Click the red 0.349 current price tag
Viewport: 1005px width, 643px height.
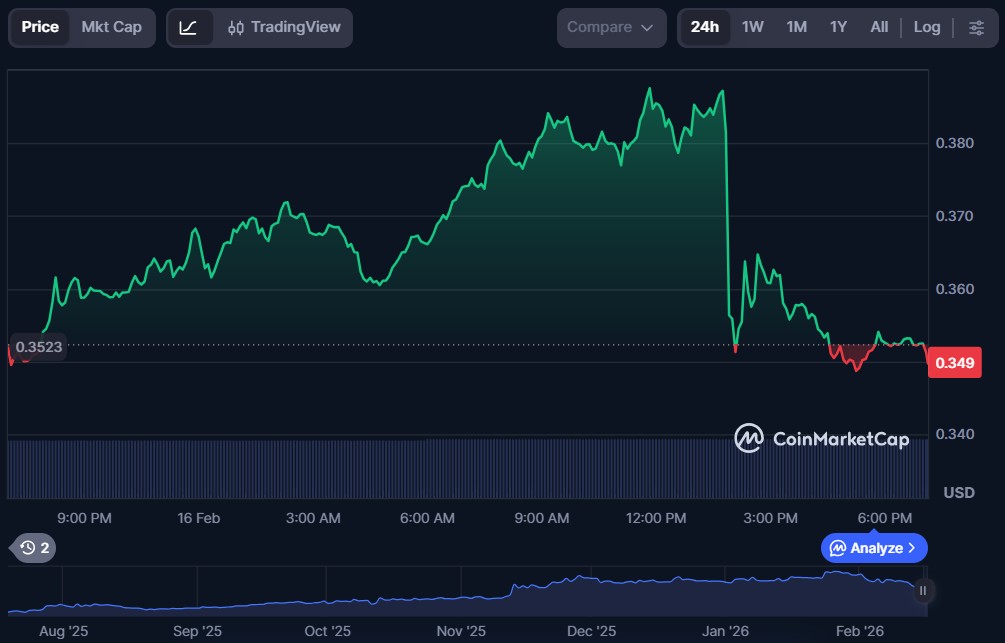(x=955, y=362)
